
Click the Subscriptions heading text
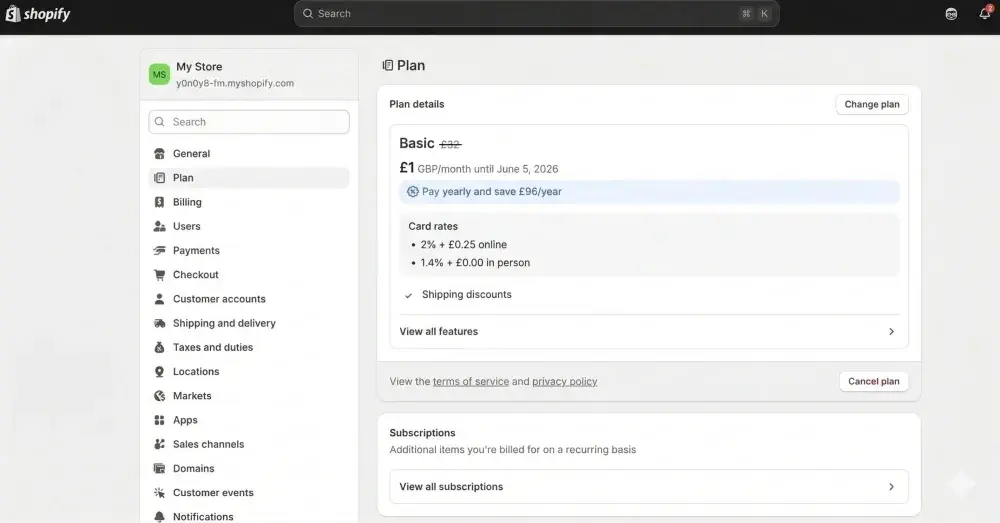(422, 433)
